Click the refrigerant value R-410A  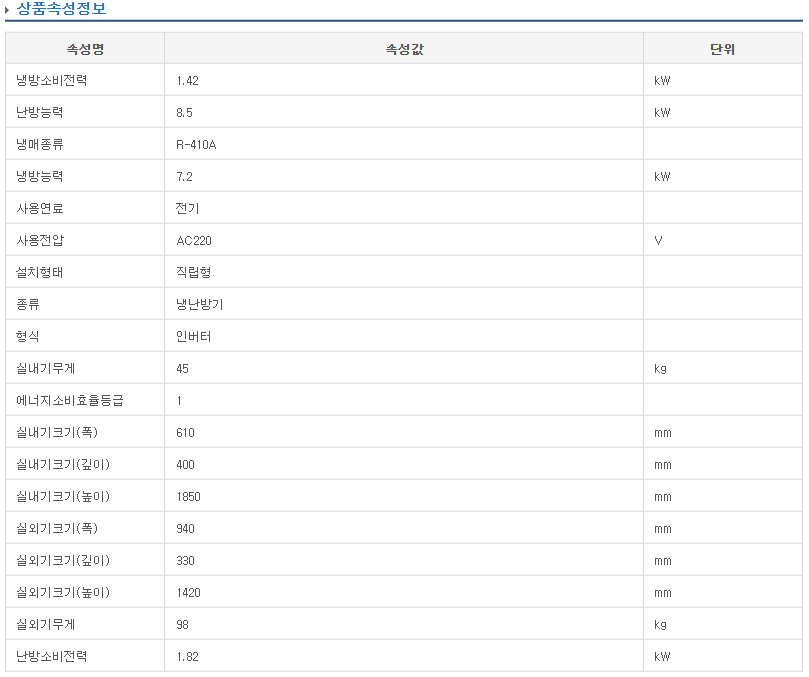click(x=196, y=144)
